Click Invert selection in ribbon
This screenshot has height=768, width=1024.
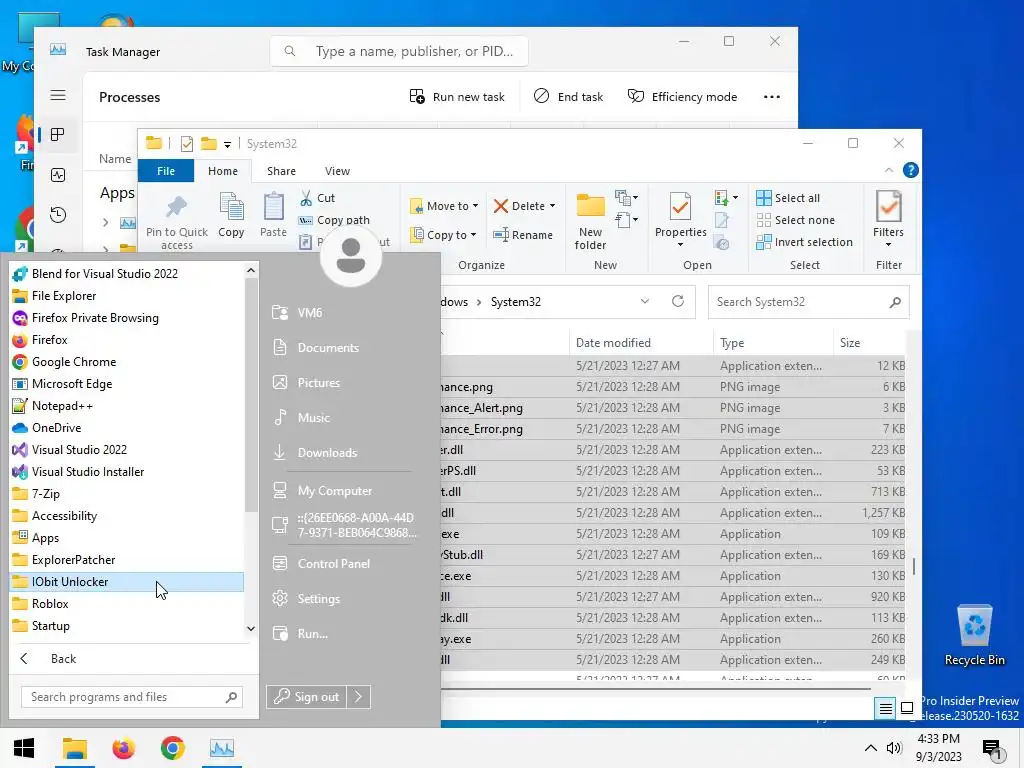pos(804,242)
